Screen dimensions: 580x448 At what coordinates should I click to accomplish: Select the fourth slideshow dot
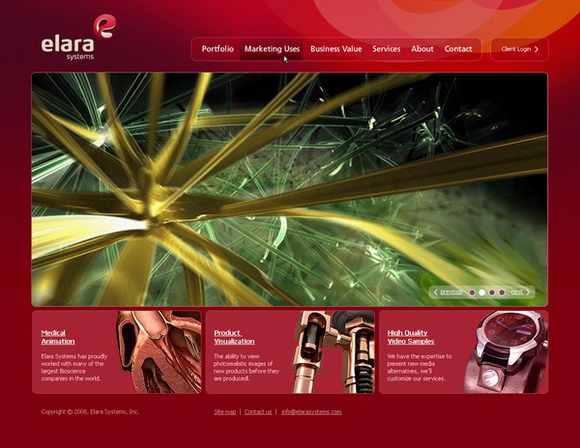pyautogui.click(x=502, y=292)
